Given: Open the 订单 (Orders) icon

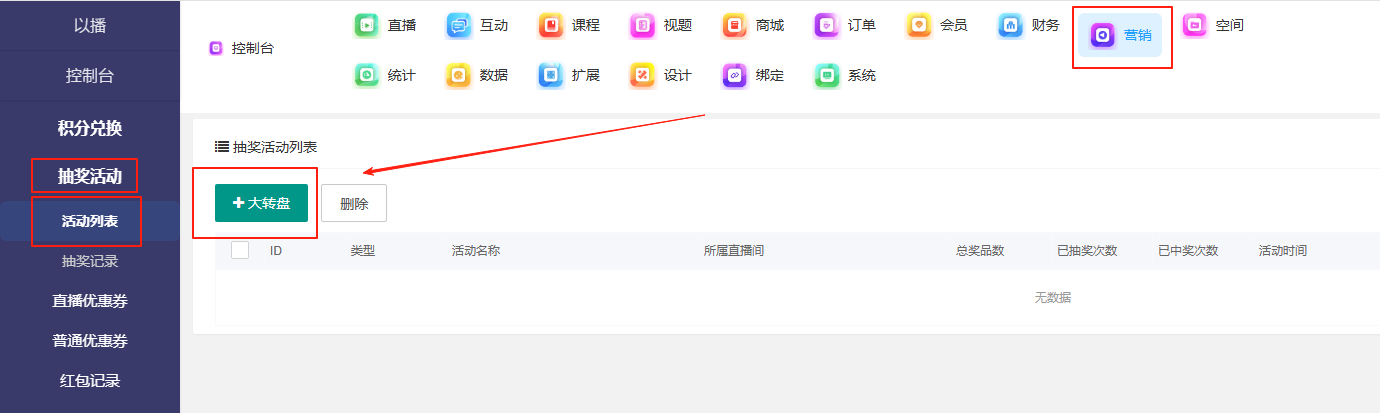Looking at the screenshot, I should click(827, 25).
